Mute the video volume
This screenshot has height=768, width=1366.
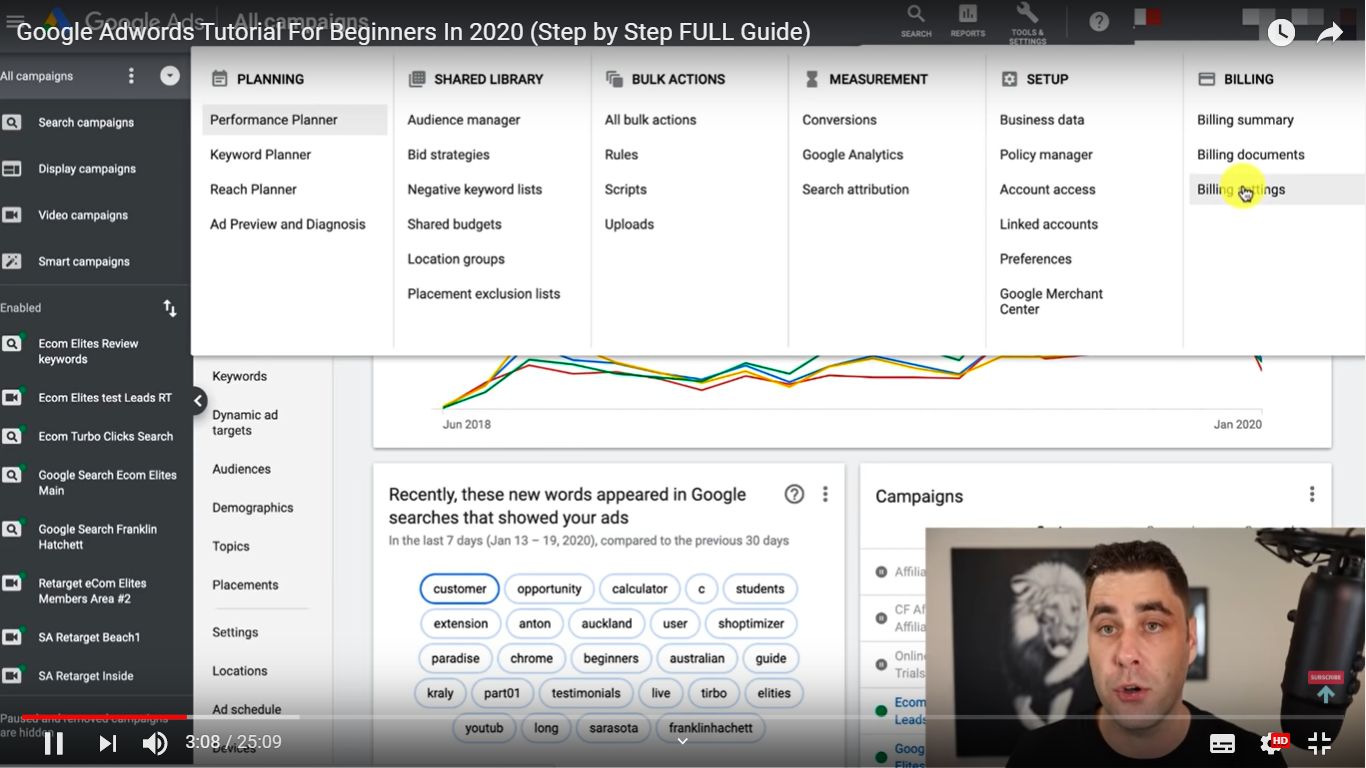(155, 743)
